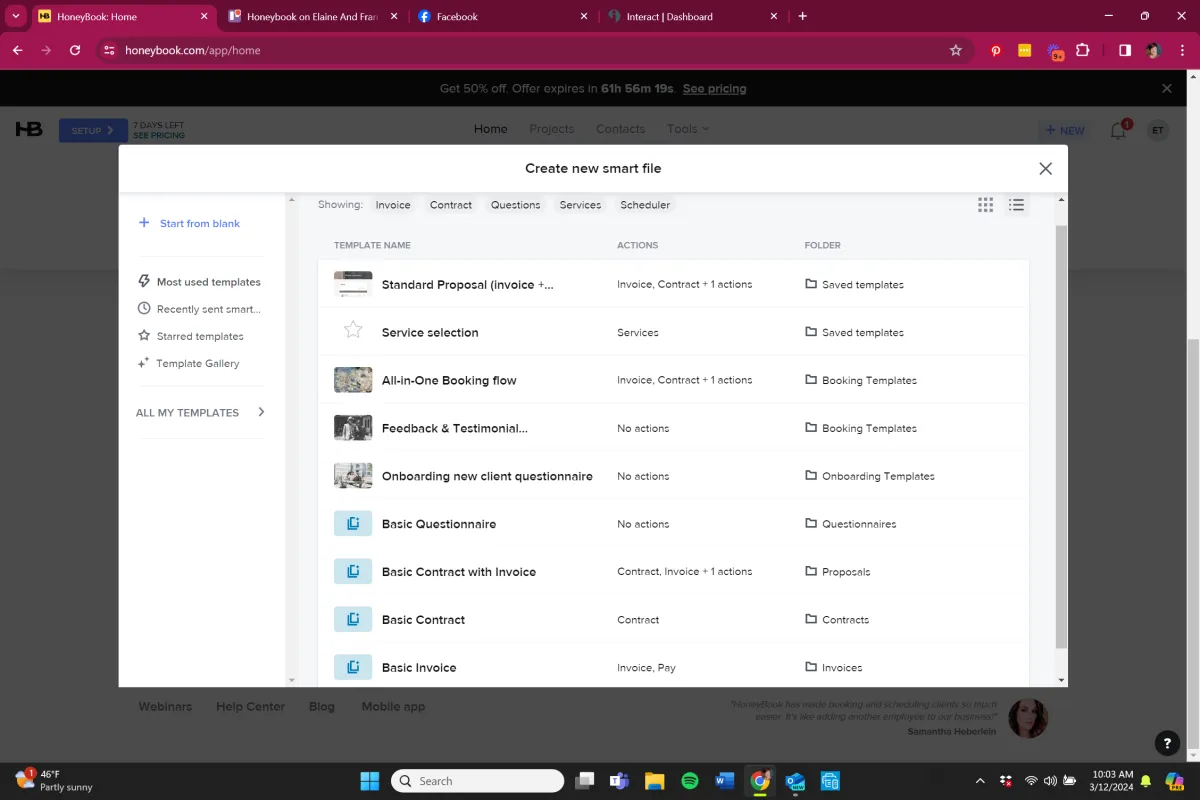
Task: Click Start from blank
Action: tap(199, 224)
